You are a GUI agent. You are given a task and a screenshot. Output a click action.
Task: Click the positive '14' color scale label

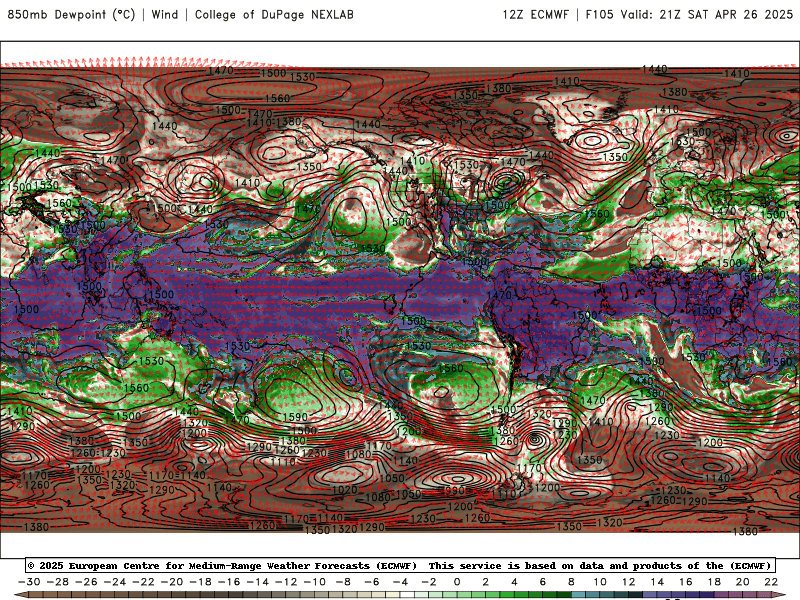tap(657, 582)
